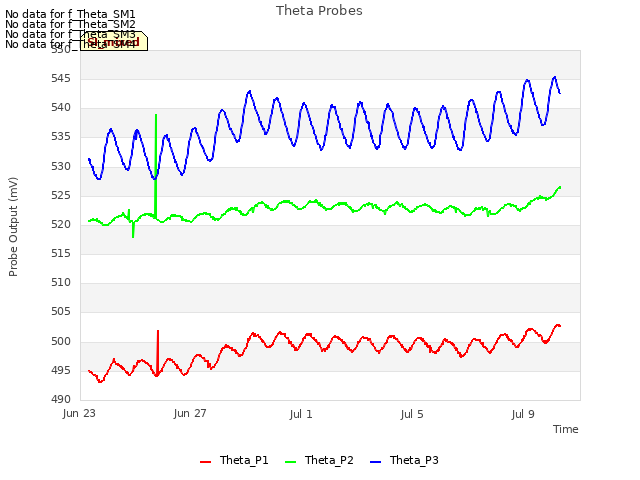Click the 'Jun 27' x-axis label
640x480 pixels.
pos(190,413)
